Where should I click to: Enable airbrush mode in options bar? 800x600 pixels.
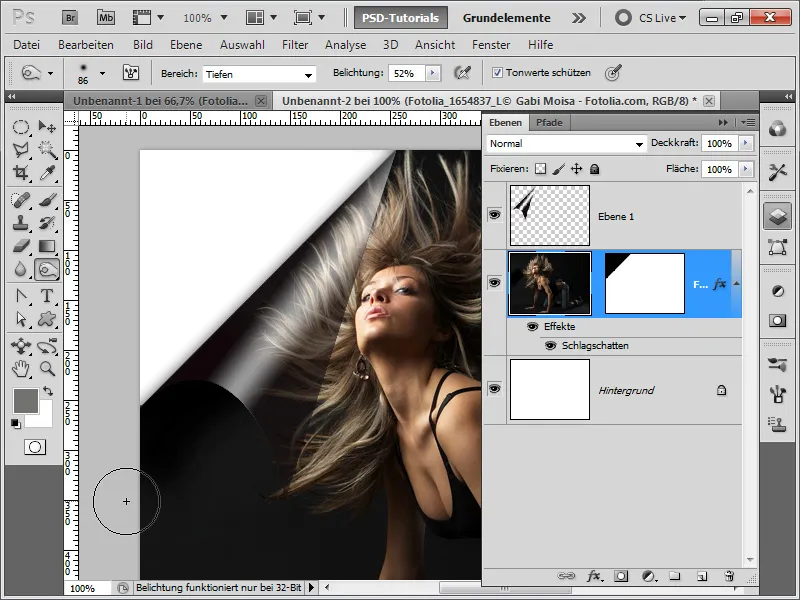tap(462, 73)
